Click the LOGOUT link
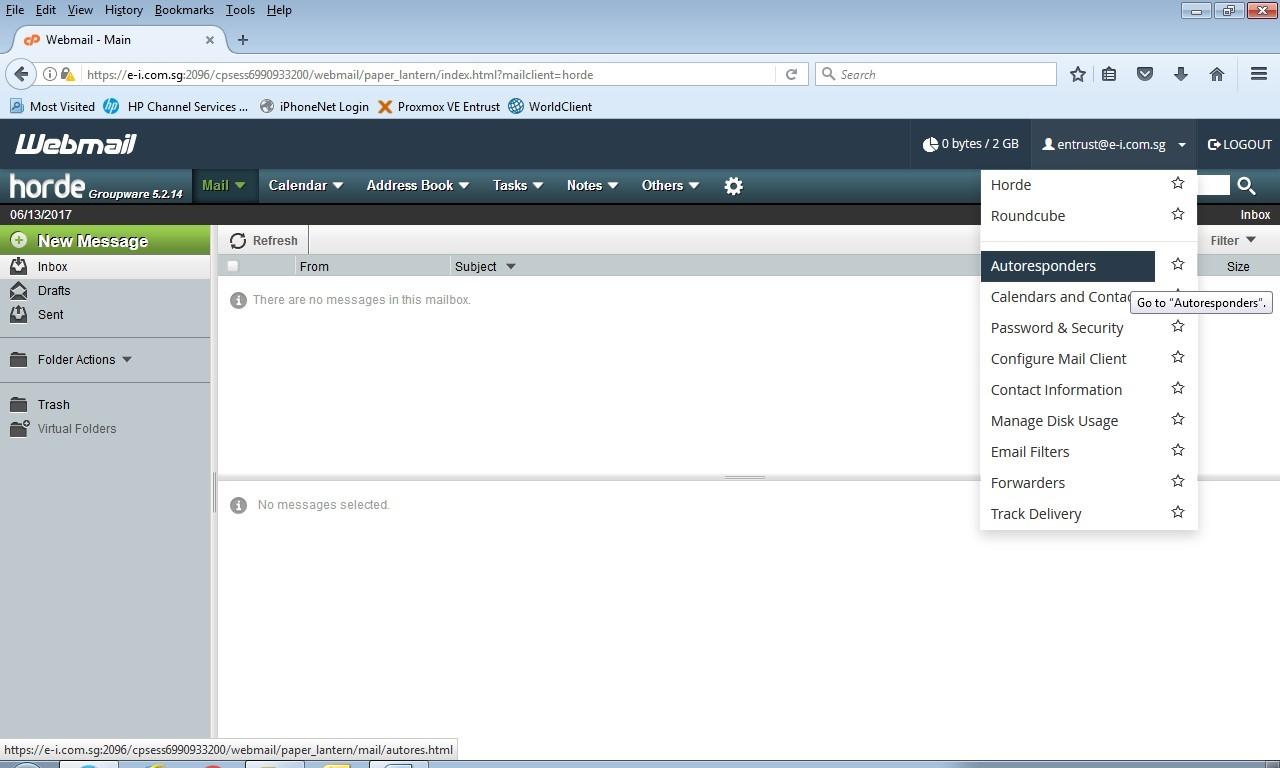Viewport: 1280px width, 768px height. point(1240,144)
